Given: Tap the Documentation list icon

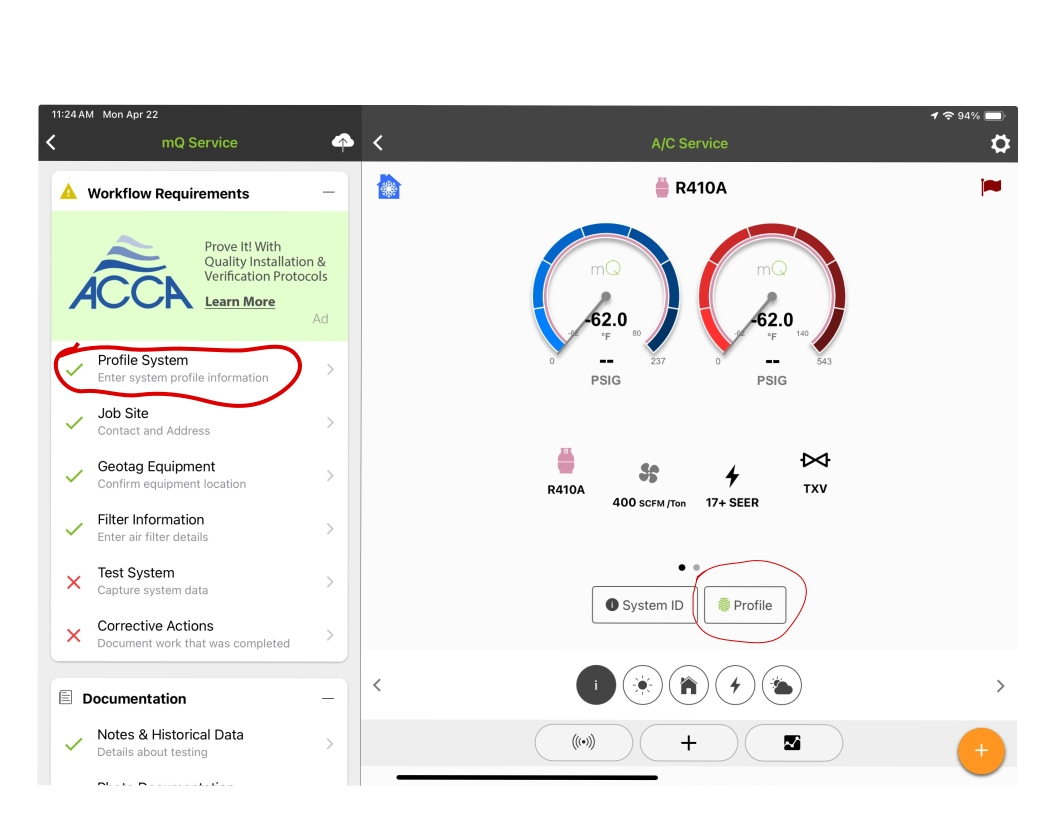Looking at the screenshot, I should point(65,698).
